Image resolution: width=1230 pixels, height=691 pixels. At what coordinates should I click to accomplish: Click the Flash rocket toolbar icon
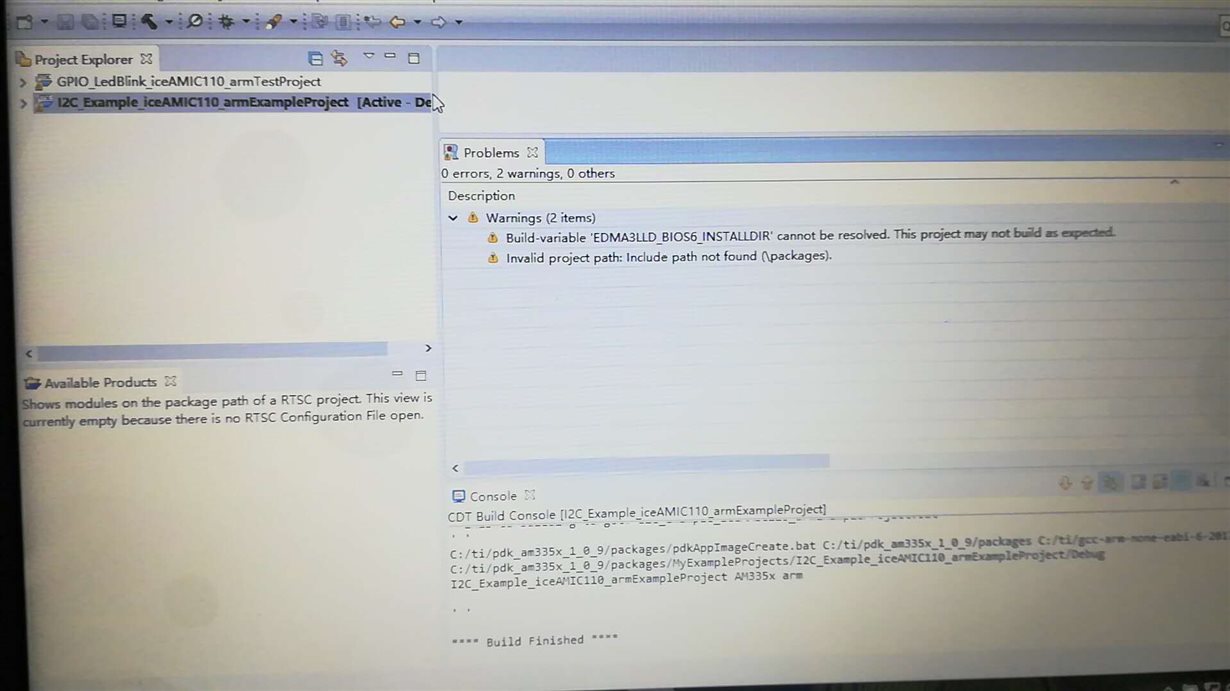[273, 21]
